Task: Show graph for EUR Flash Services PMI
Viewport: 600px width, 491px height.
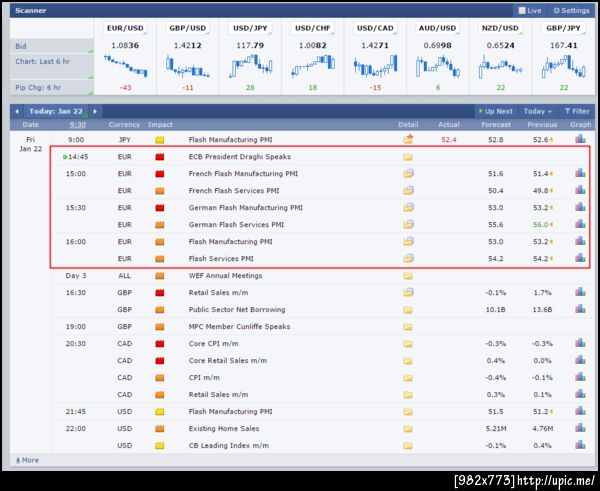Action: click(580, 258)
